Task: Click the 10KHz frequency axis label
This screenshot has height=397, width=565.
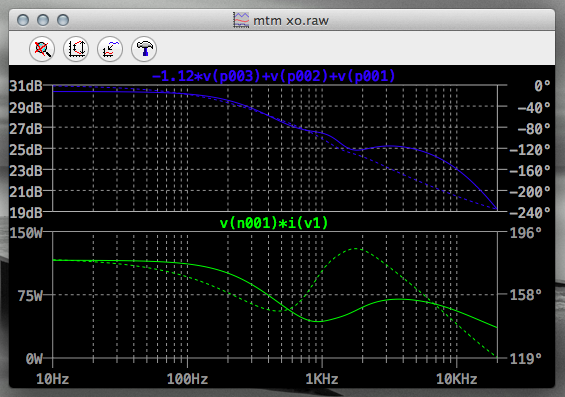Action: [457, 379]
